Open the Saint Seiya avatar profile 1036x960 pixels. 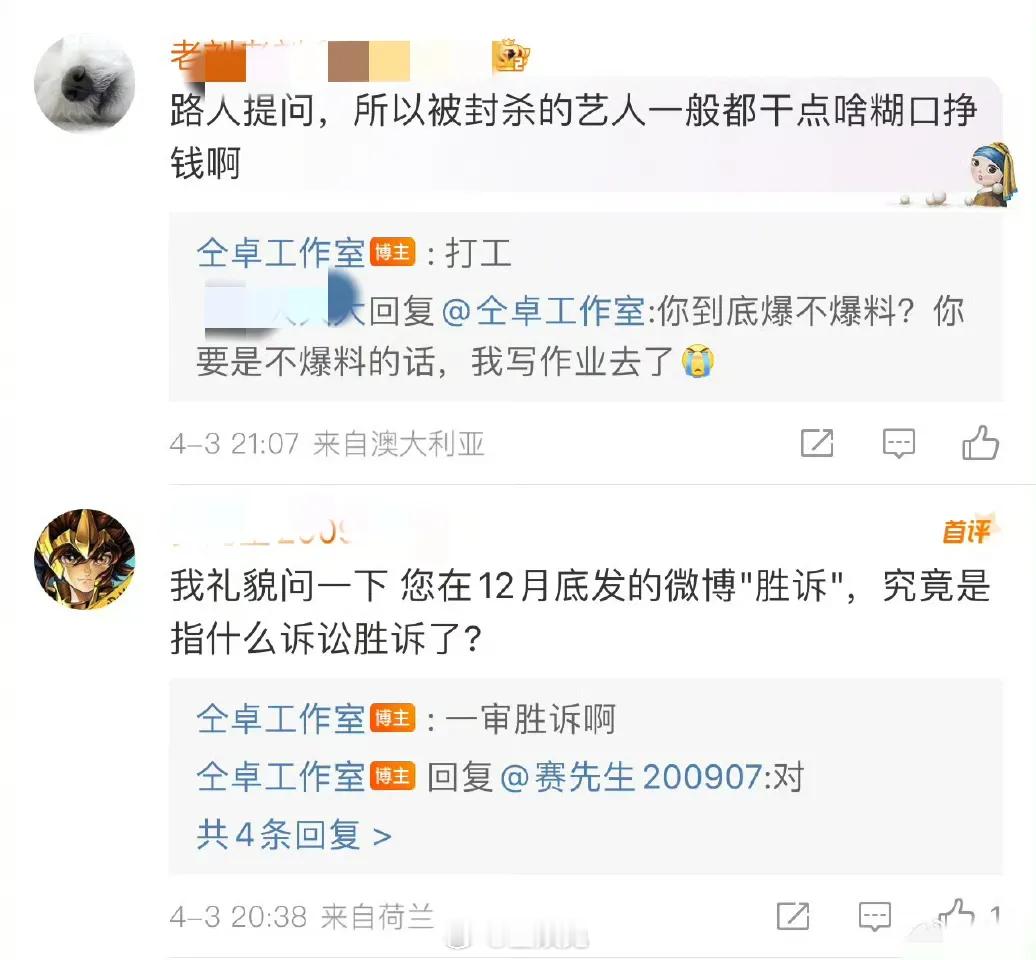click(x=85, y=559)
